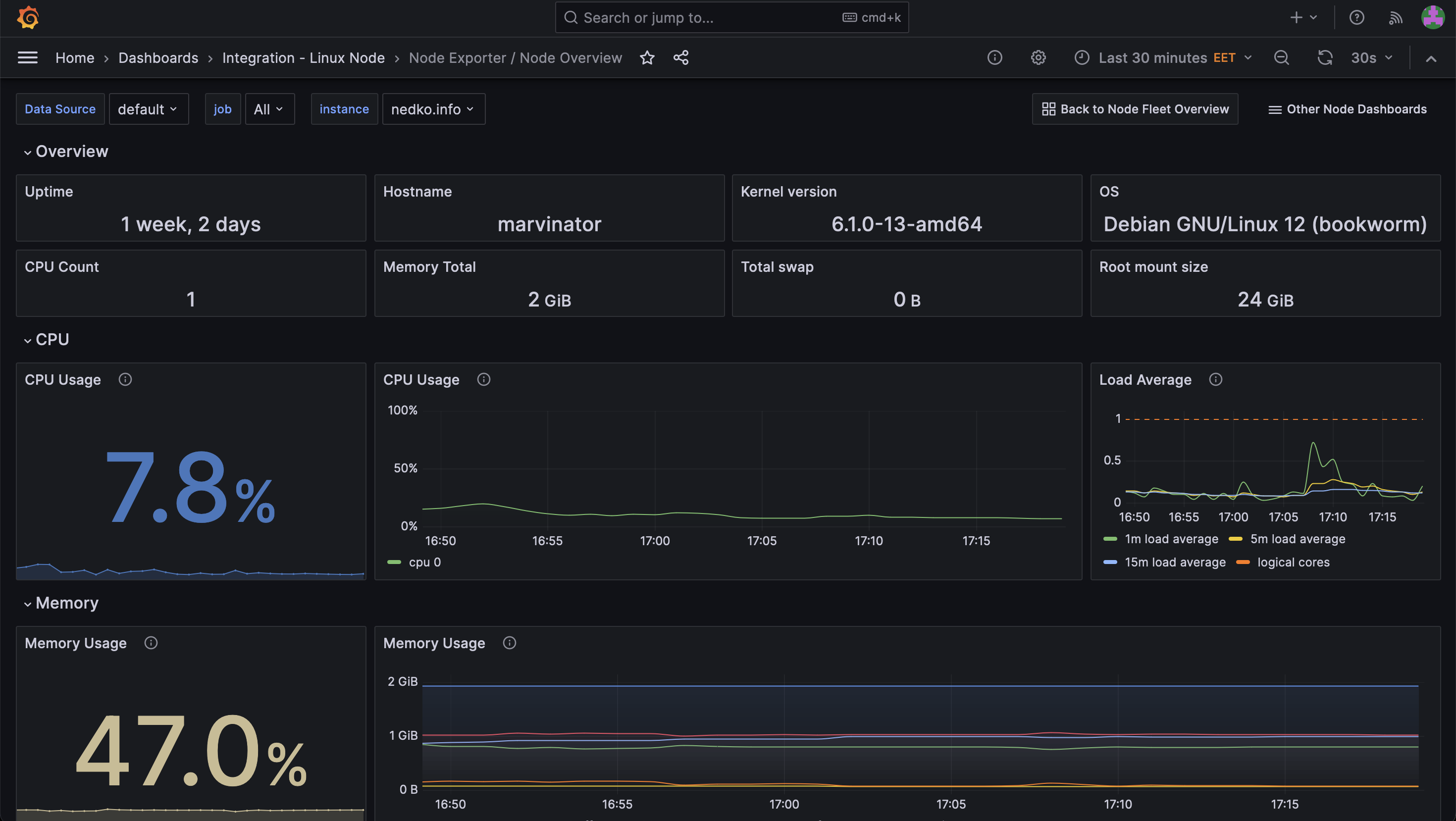This screenshot has height=821, width=1456.
Task: Open the 30s refresh interval dropdown
Action: click(x=1371, y=57)
